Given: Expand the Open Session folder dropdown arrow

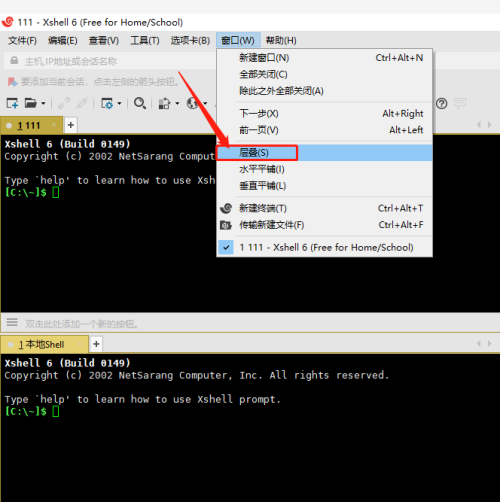Looking at the screenshot, I should click(43, 104).
